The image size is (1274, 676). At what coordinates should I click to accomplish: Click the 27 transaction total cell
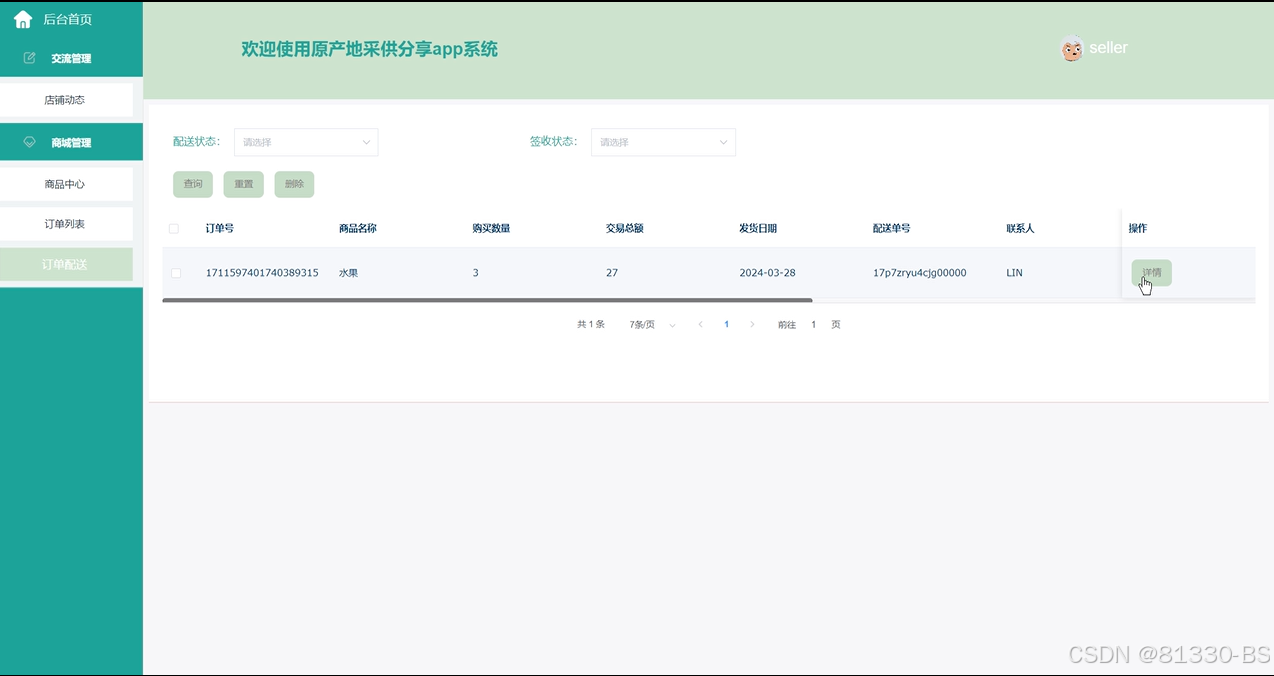coord(612,273)
